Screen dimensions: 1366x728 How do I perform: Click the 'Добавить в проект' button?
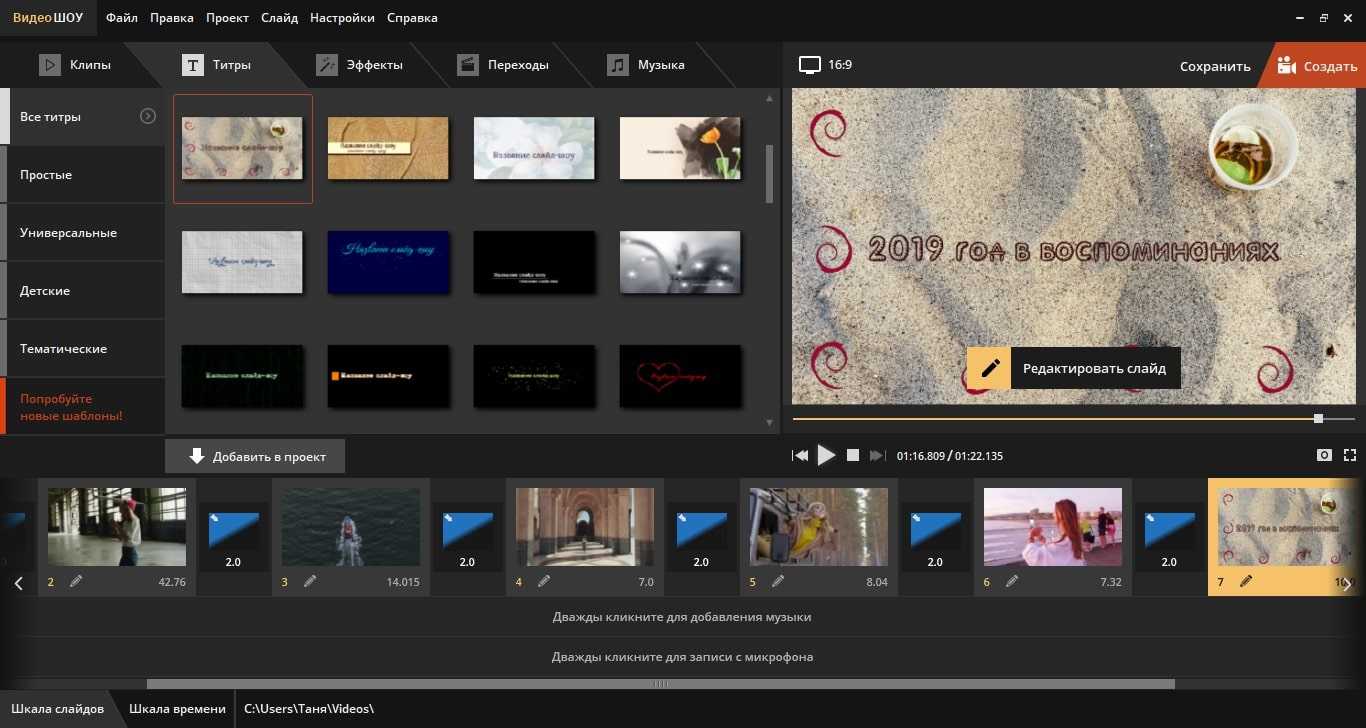coord(255,456)
